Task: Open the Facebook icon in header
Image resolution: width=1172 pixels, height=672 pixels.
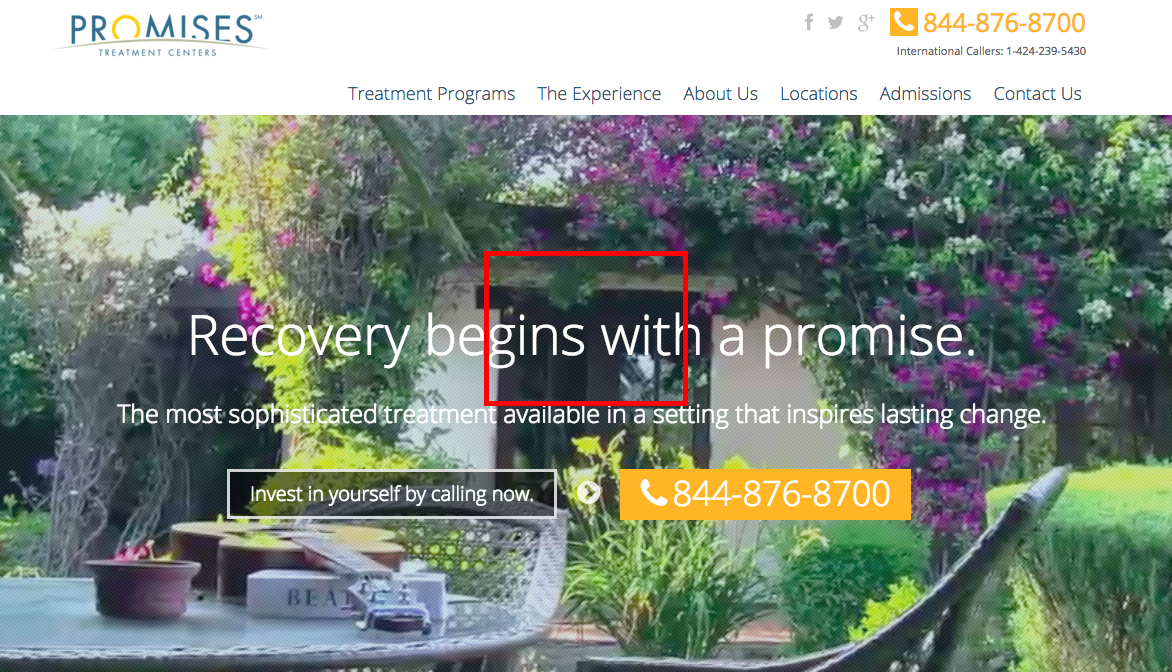Action: (809, 22)
